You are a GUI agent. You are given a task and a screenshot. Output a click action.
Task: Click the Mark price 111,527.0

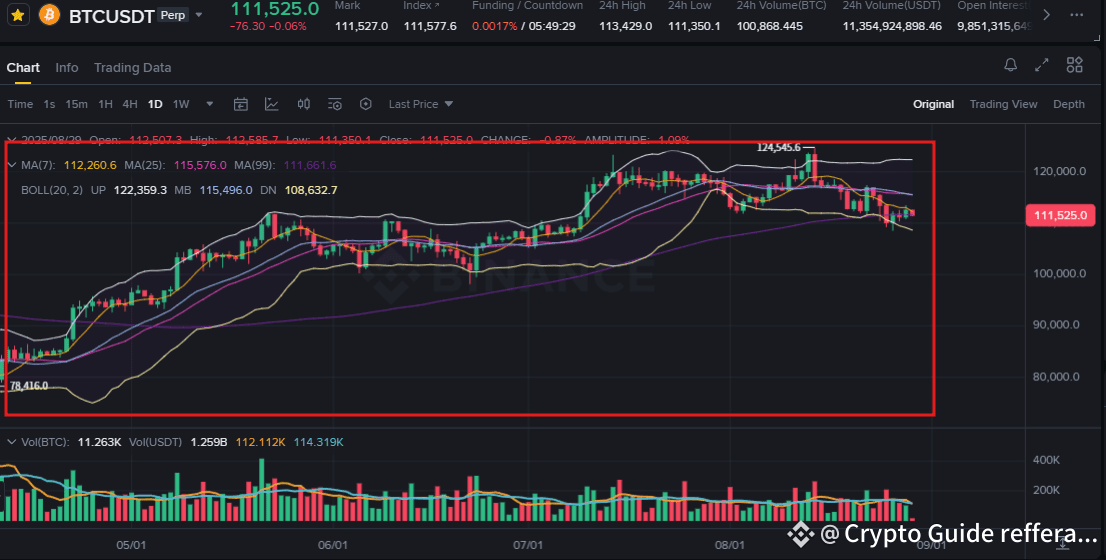(x=361, y=26)
